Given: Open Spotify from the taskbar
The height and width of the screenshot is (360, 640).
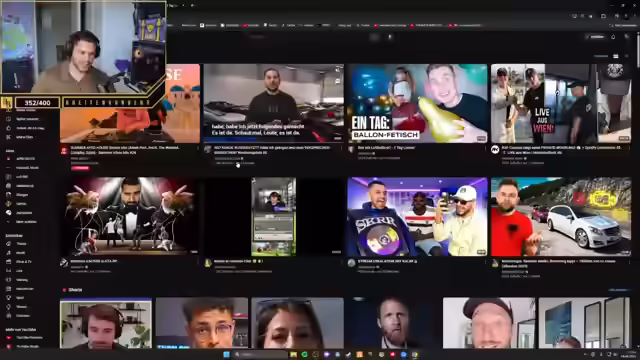Looking at the screenshot, I should pos(304,354).
